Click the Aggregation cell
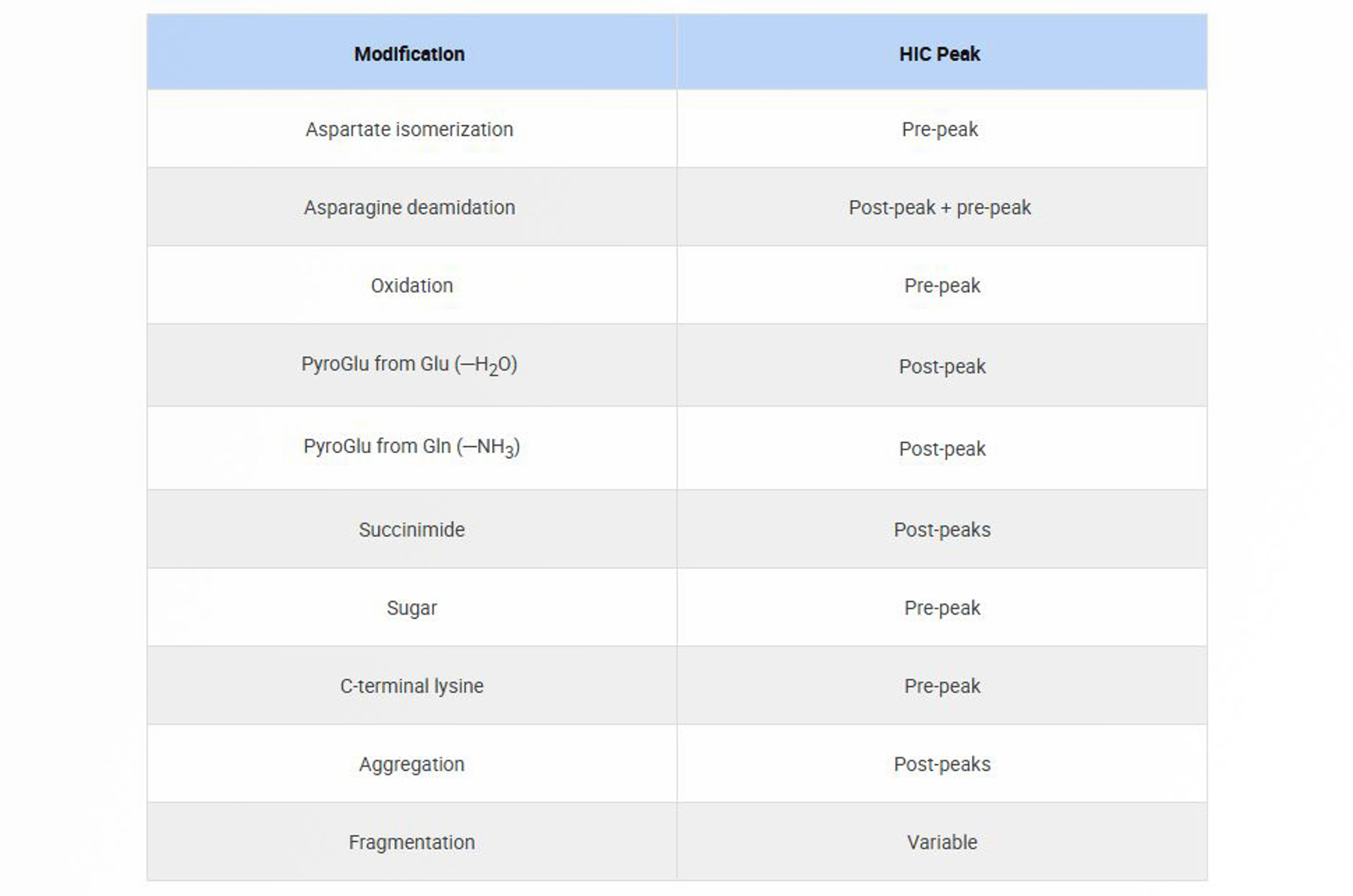Screen dimensions: 1353x896 [x=412, y=764]
